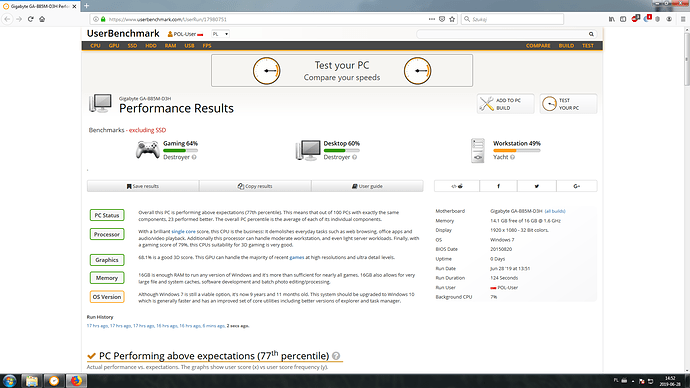
Task: Click the Test your PC banner
Action: [342, 70]
